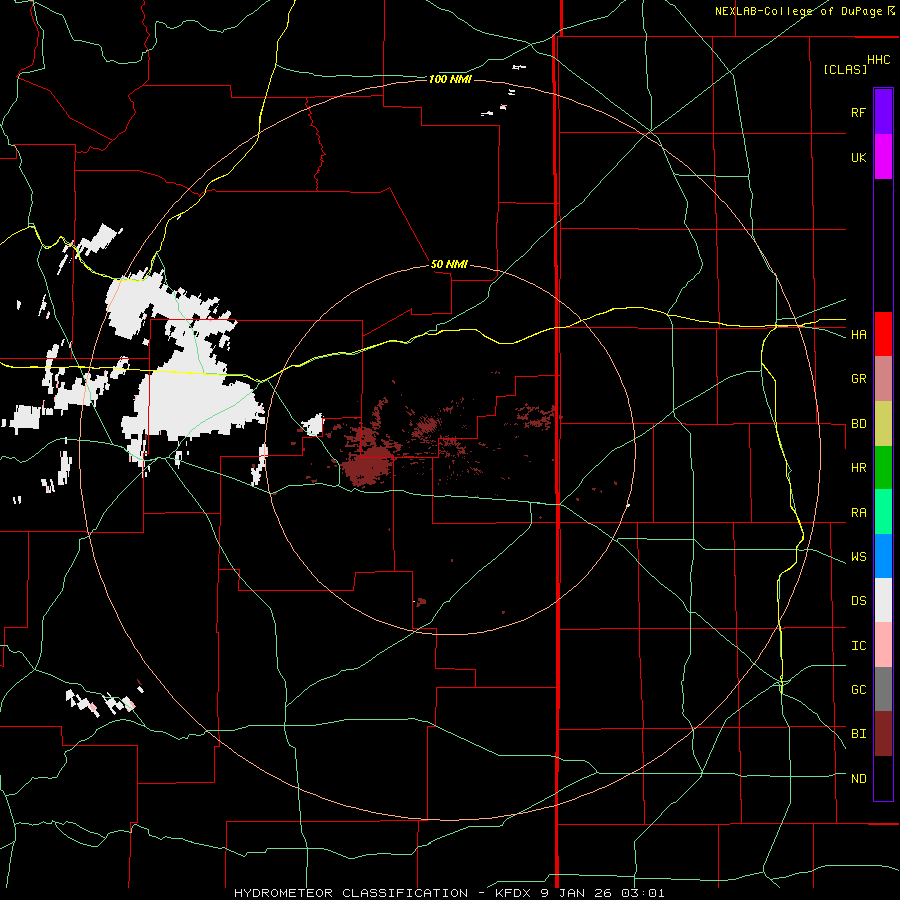Image resolution: width=900 pixels, height=900 pixels.
Task: Select the GR color swatch in legend
Action: pos(883,379)
